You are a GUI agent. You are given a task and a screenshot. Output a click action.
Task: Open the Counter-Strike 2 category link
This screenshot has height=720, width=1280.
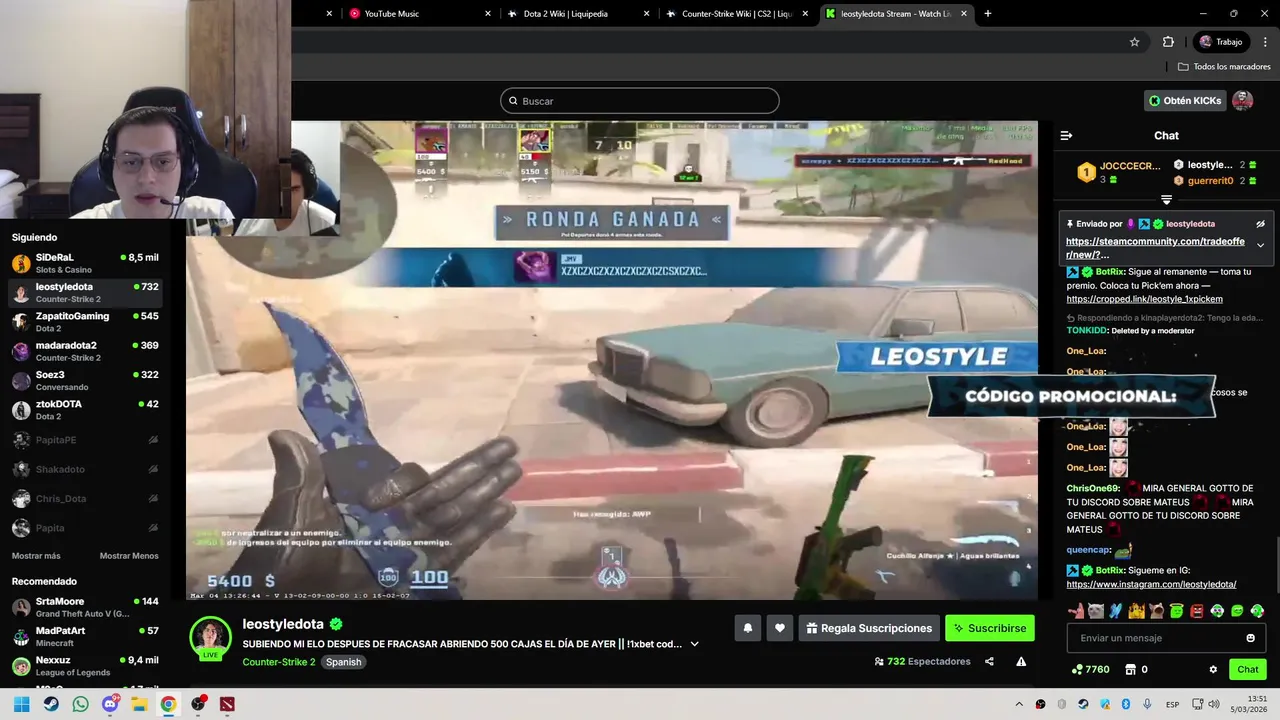[279, 662]
